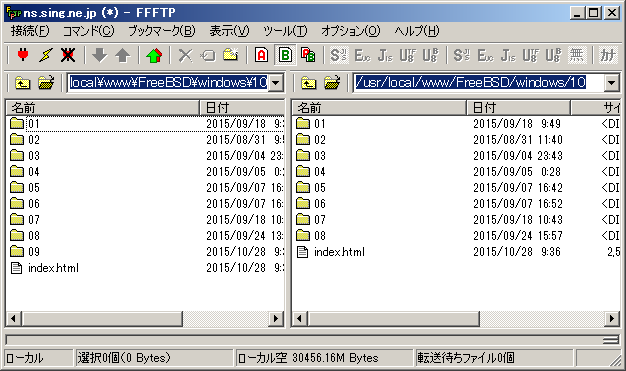Open the オプション(O) menu

click(x=351, y=31)
